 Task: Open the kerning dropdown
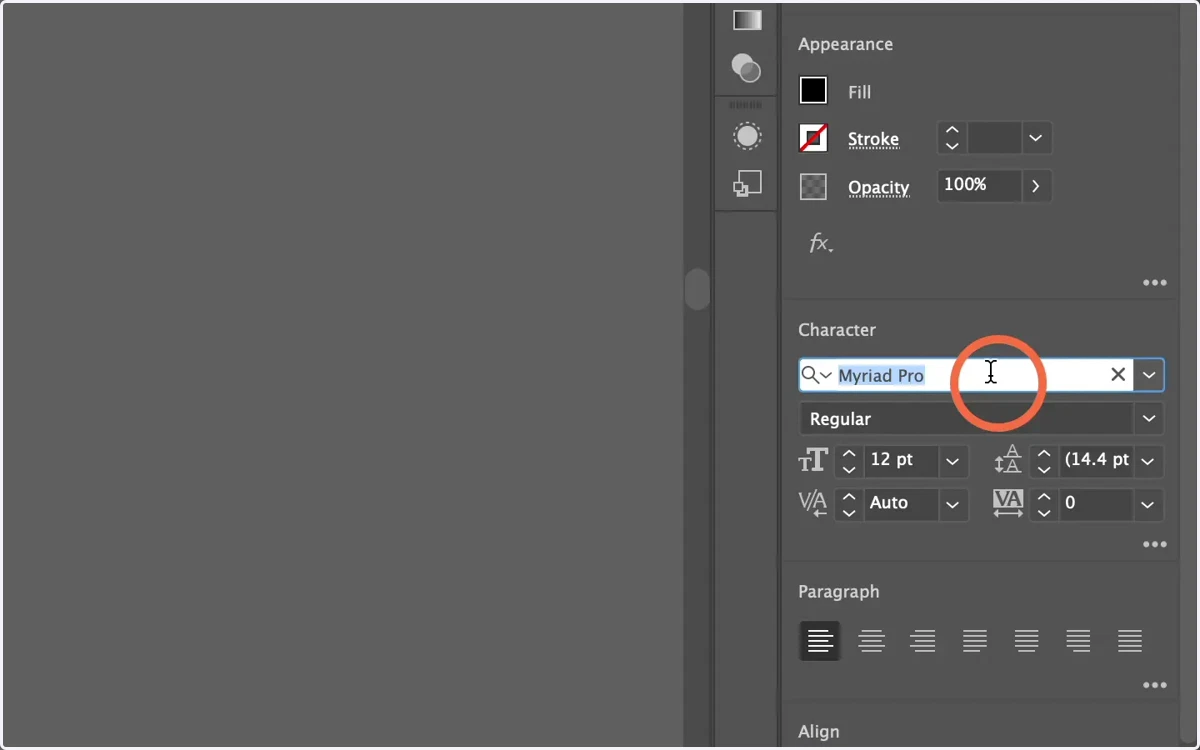953,504
